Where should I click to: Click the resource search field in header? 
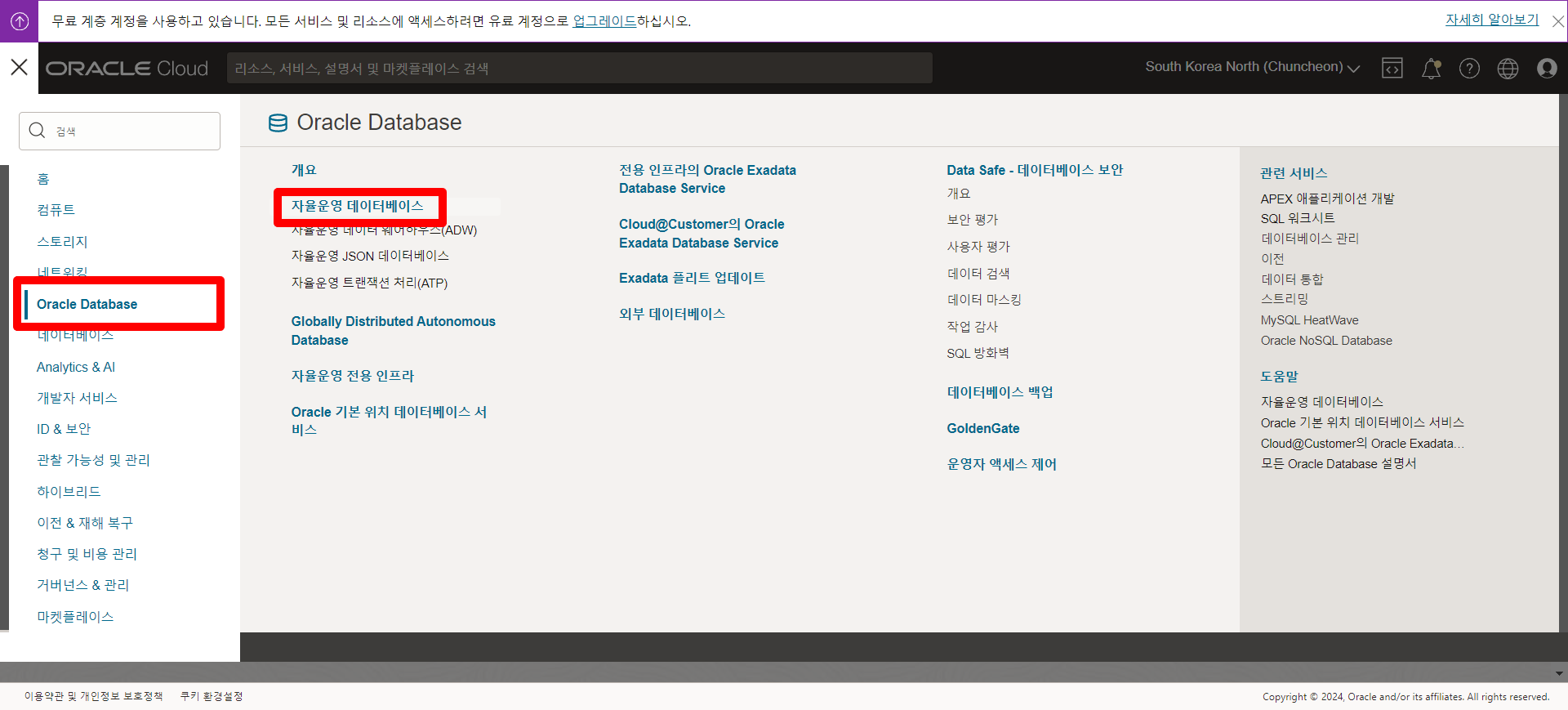pos(580,69)
